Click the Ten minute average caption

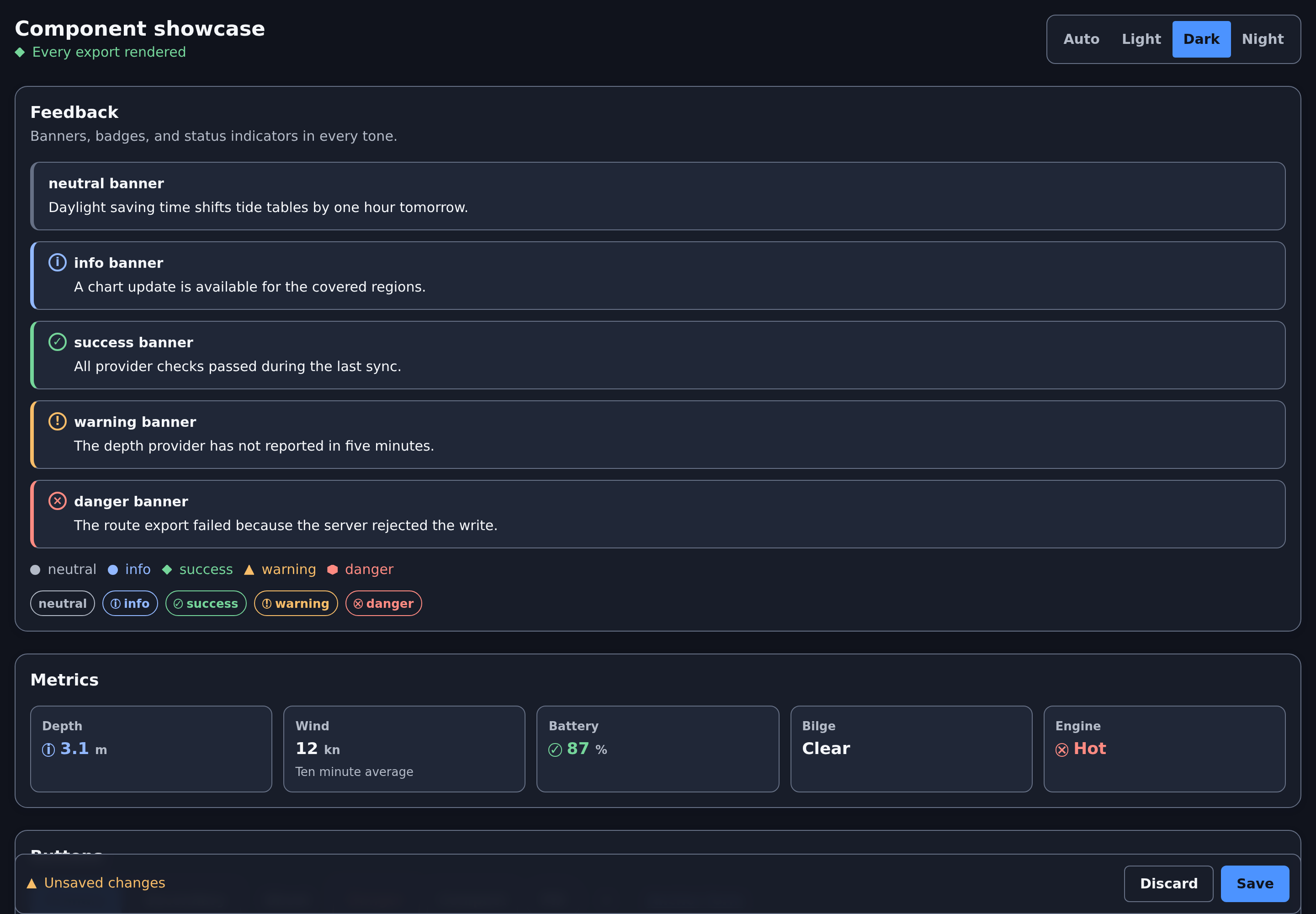pyautogui.click(x=355, y=772)
